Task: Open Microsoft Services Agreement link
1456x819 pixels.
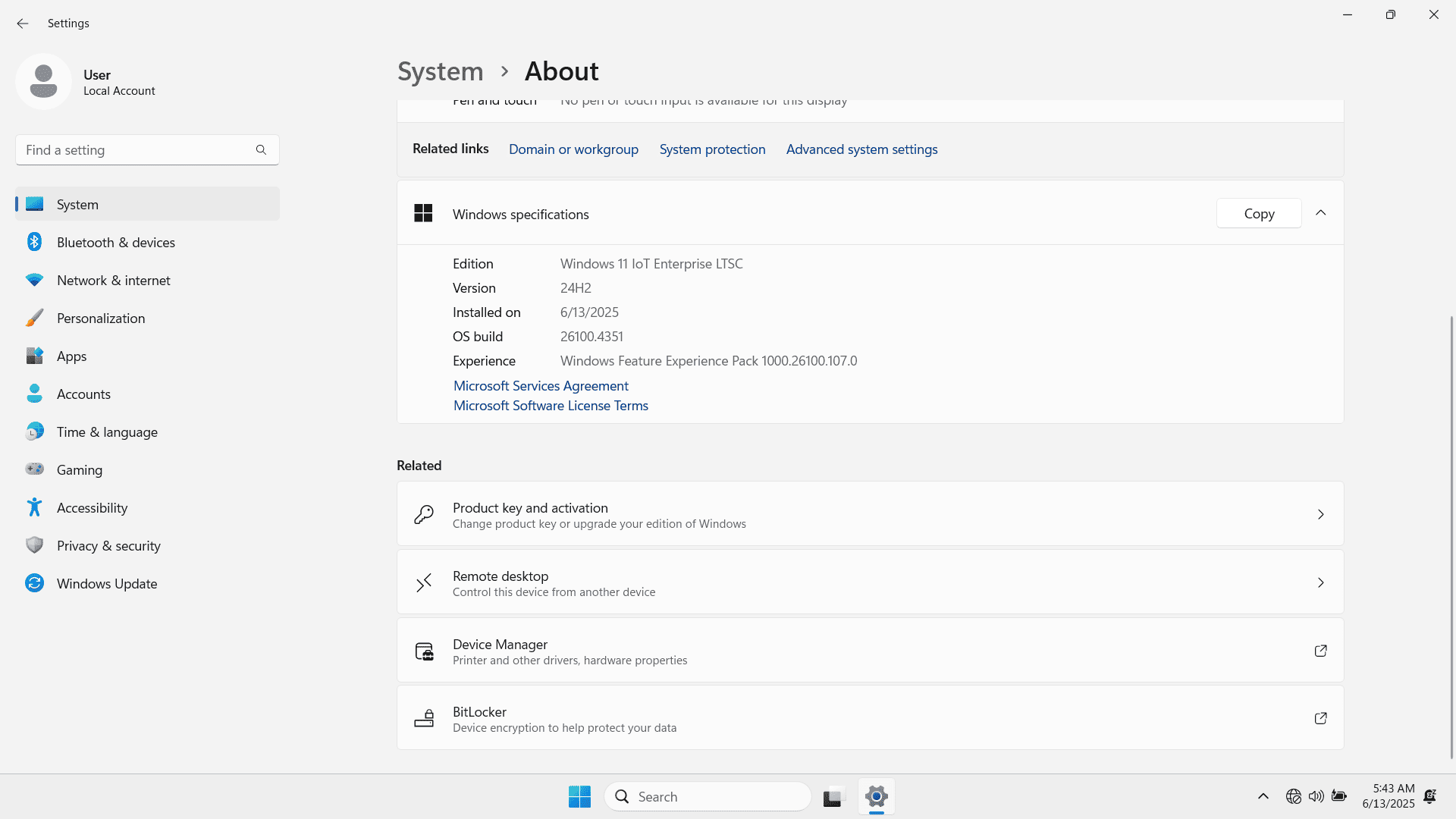Action: [541, 386]
